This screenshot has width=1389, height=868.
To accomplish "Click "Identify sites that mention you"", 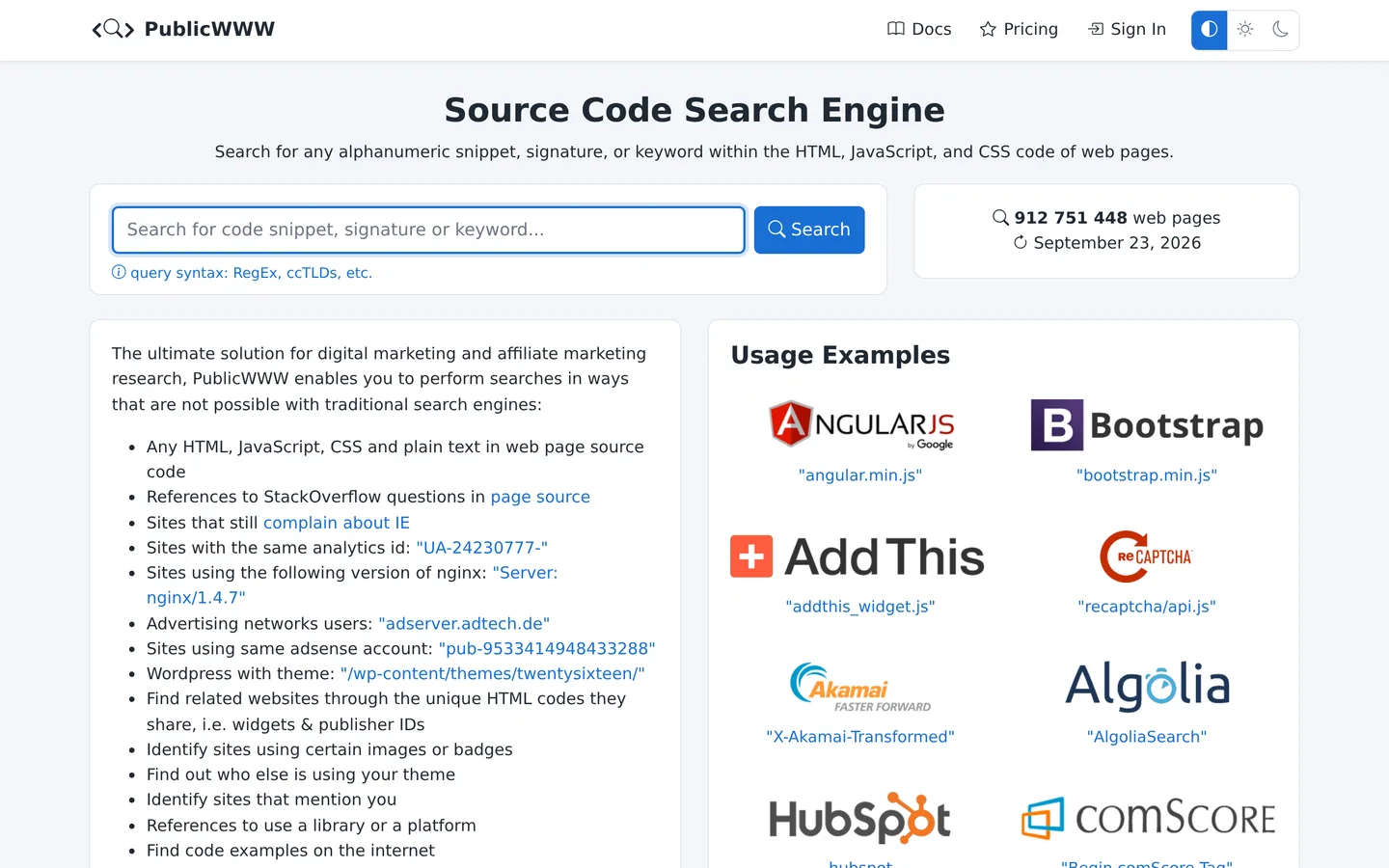I will 271,800.
